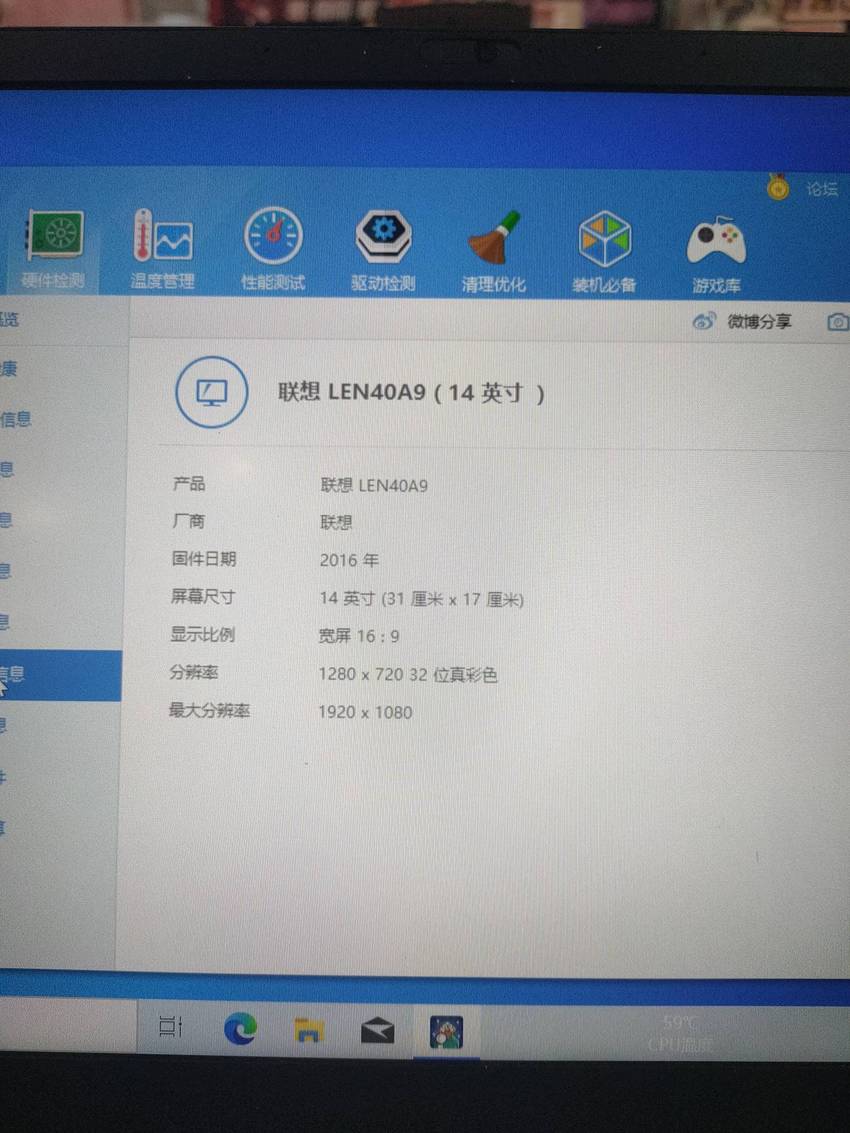The height and width of the screenshot is (1133, 850).
Task: Click the value 1280 x 720 32 位真彩色
Action: pos(408,674)
